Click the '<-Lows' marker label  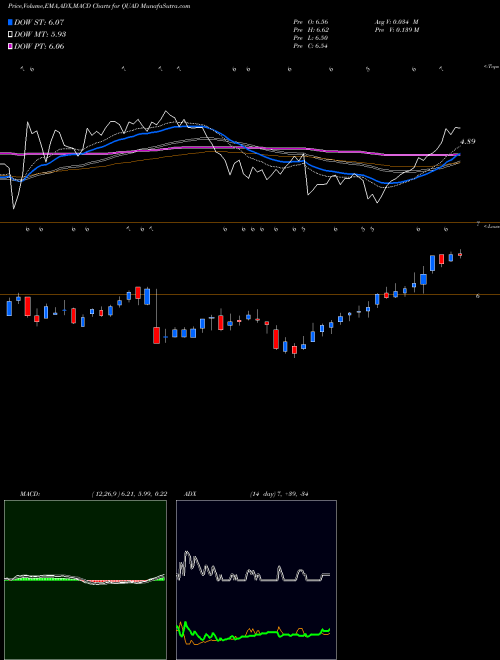pos(492,226)
